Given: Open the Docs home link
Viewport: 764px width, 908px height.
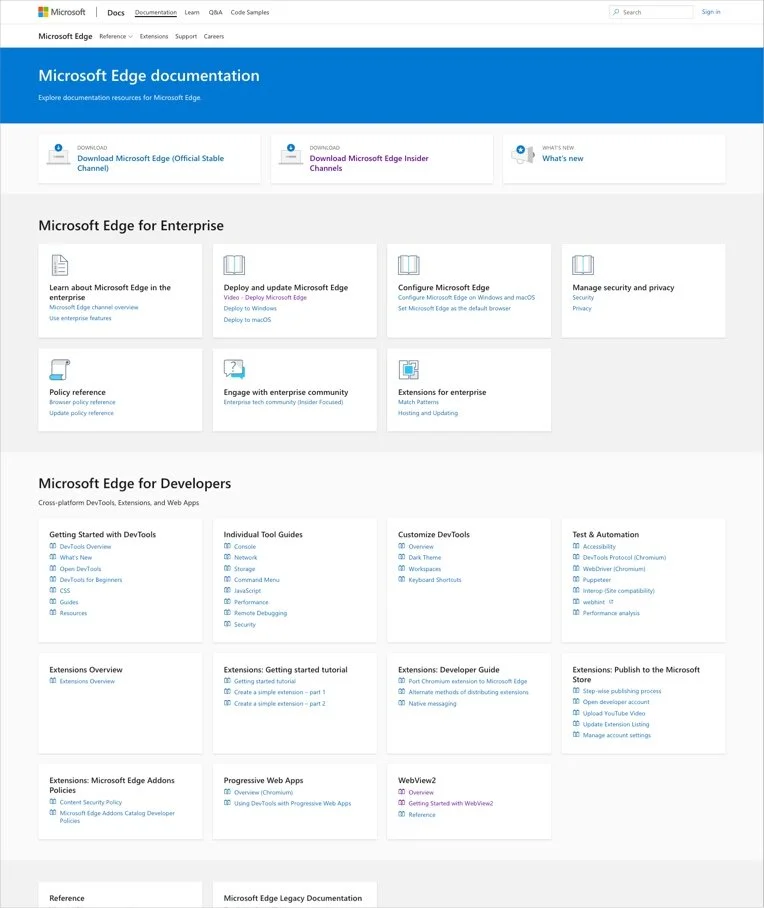Looking at the screenshot, I should coord(116,12).
